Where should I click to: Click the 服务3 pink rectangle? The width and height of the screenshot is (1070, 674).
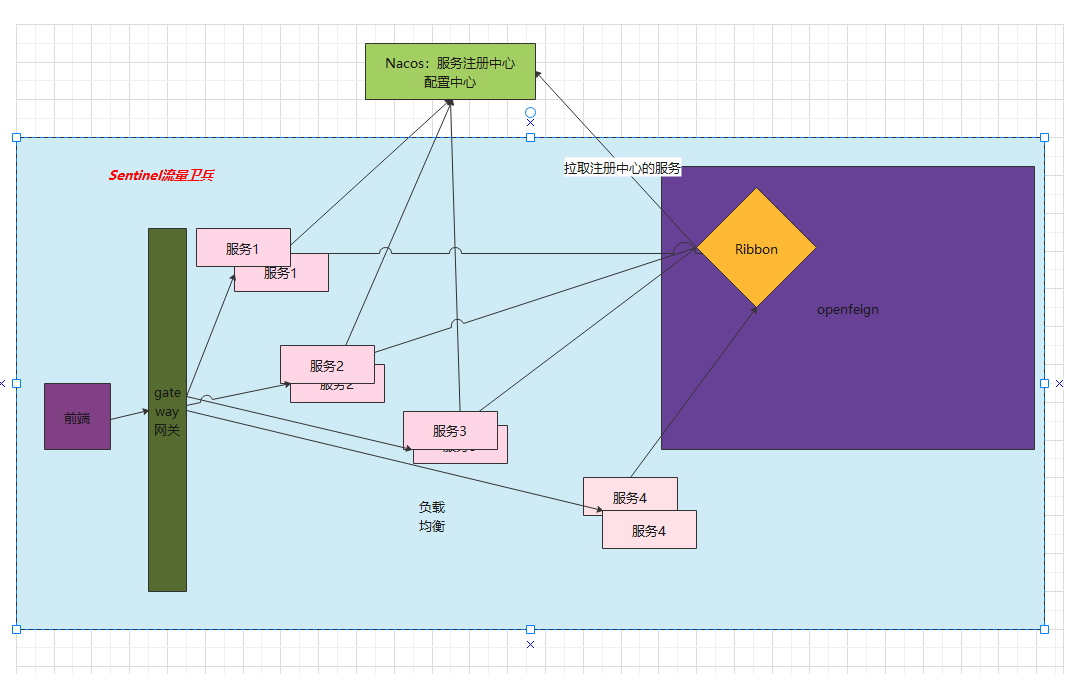tap(450, 430)
